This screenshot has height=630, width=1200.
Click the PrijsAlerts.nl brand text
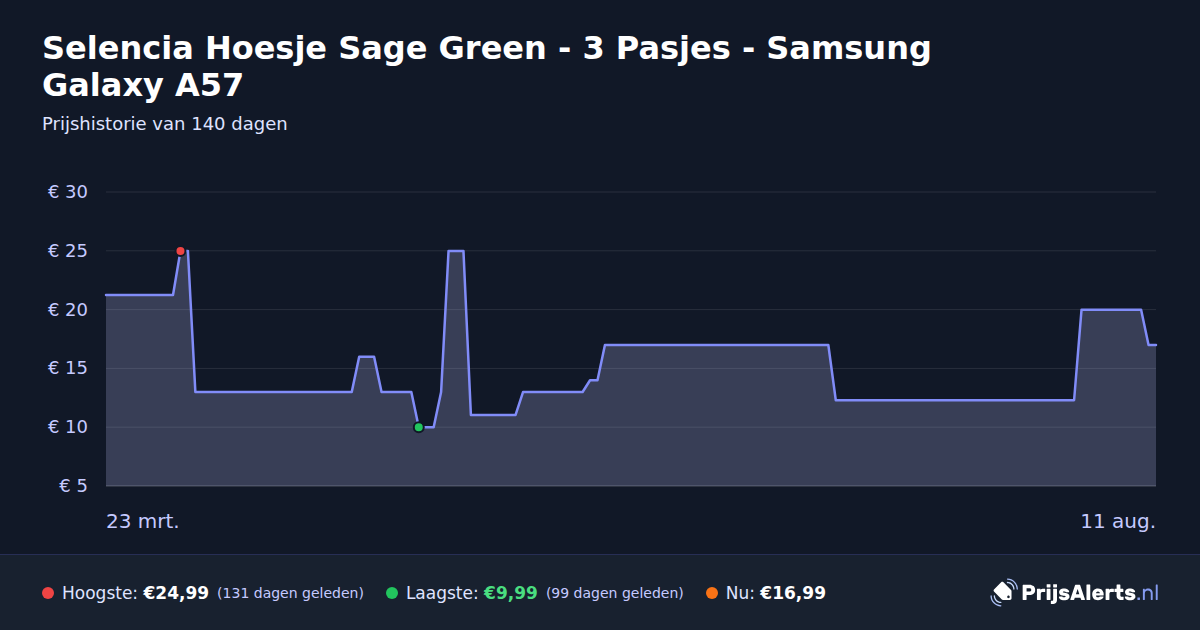pyautogui.click(x=1090, y=593)
